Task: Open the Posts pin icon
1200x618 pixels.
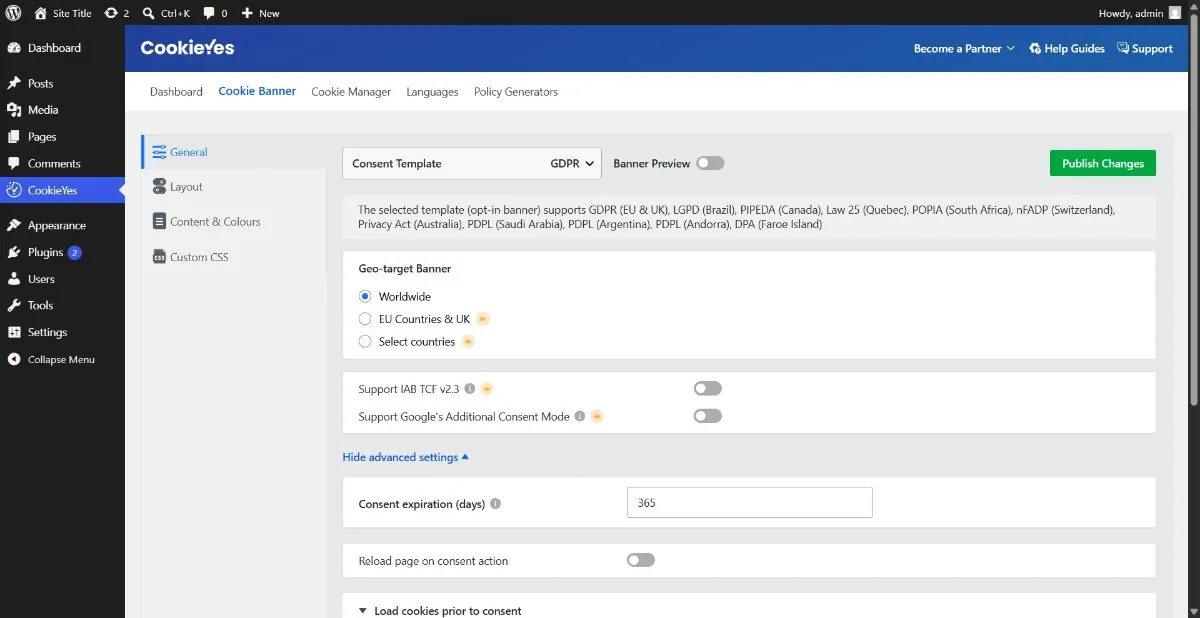Action: click(14, 84)
